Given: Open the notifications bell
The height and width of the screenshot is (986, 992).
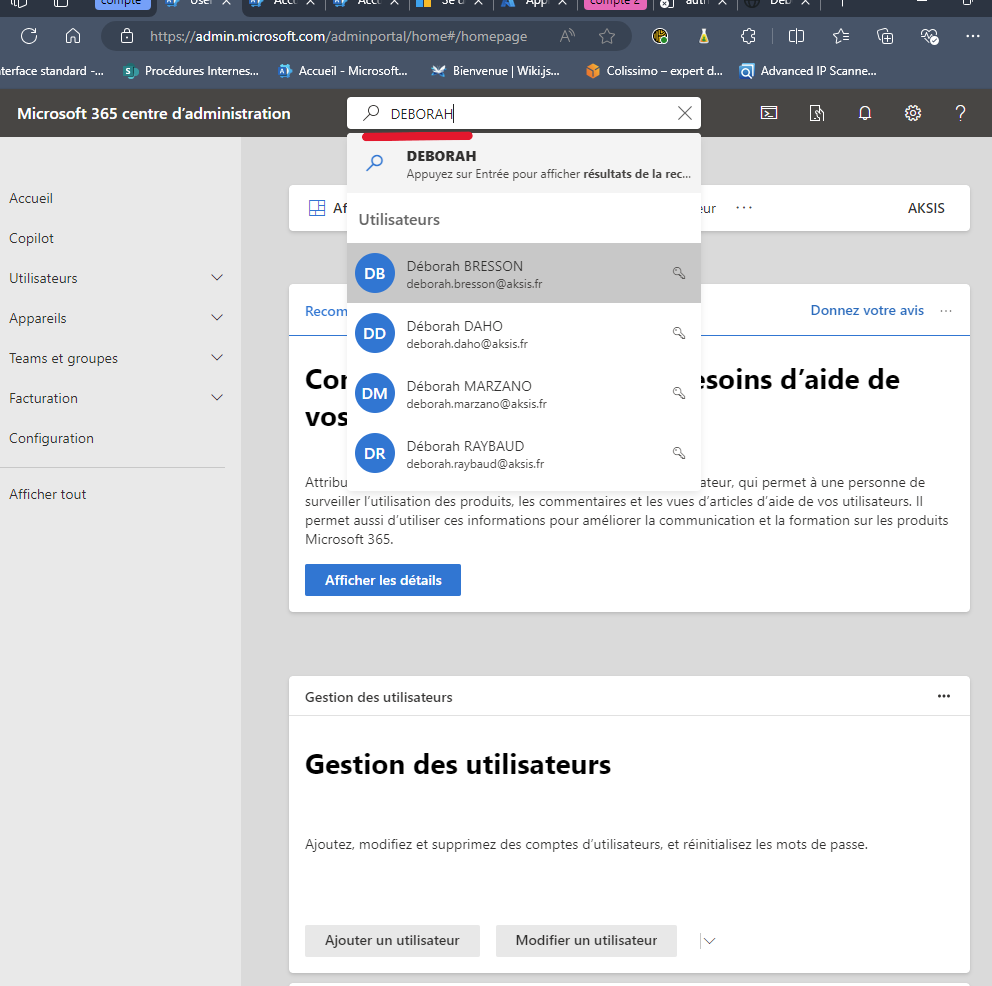Looking at the screenshot, I should 865,113.
